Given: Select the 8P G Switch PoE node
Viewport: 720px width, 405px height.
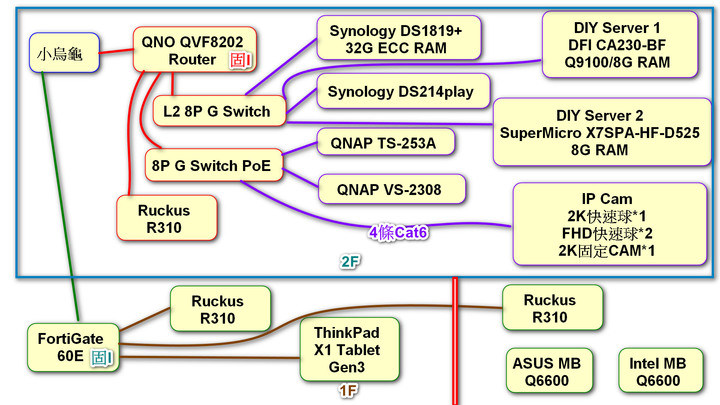Looking at the screenshot, I should [x=214, y=165].
